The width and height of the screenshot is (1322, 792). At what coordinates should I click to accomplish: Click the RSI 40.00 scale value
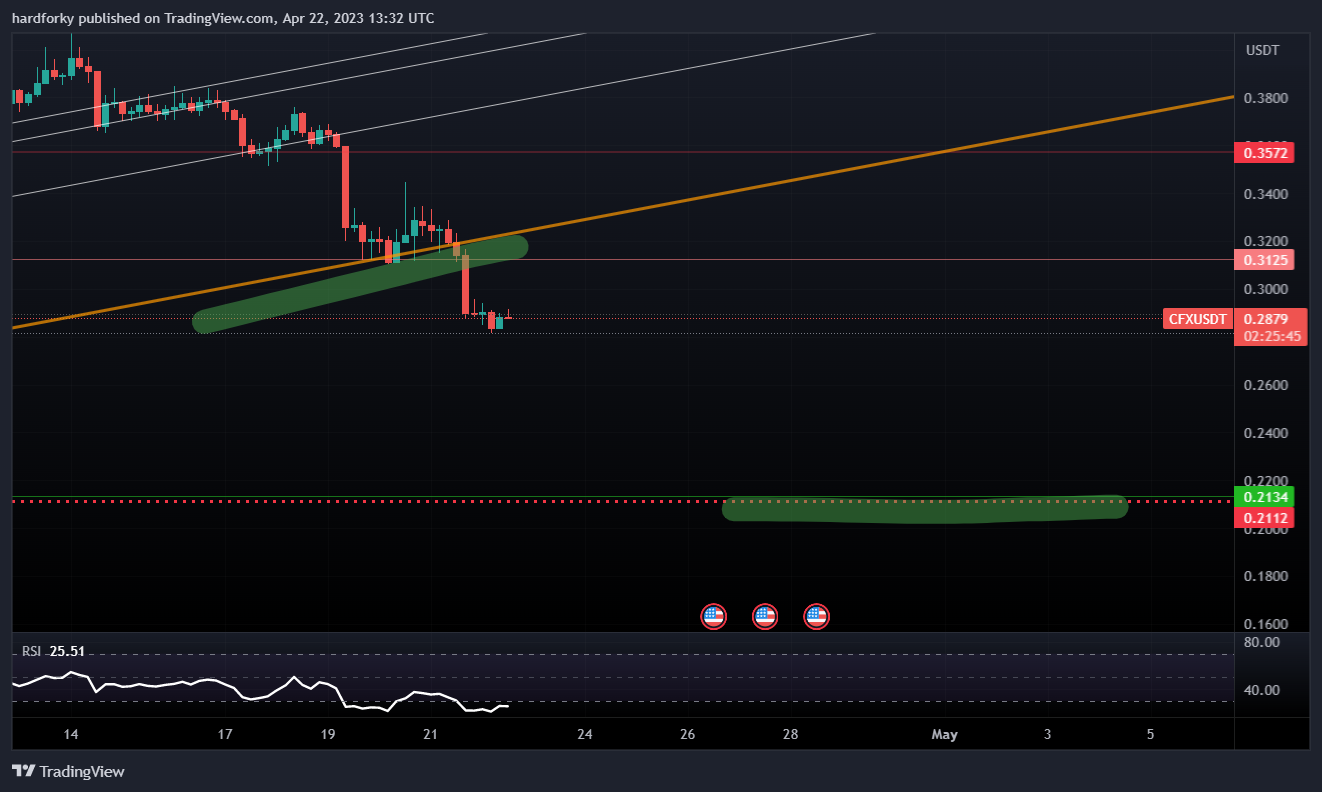coord(1262,690)
